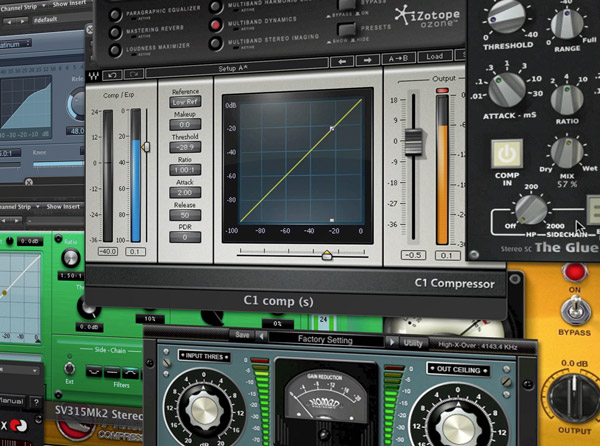Viewport: 600px width, 446px height.
Task: Click the -40.0 value under Comp/Exp meter
Action: [108, 252]
